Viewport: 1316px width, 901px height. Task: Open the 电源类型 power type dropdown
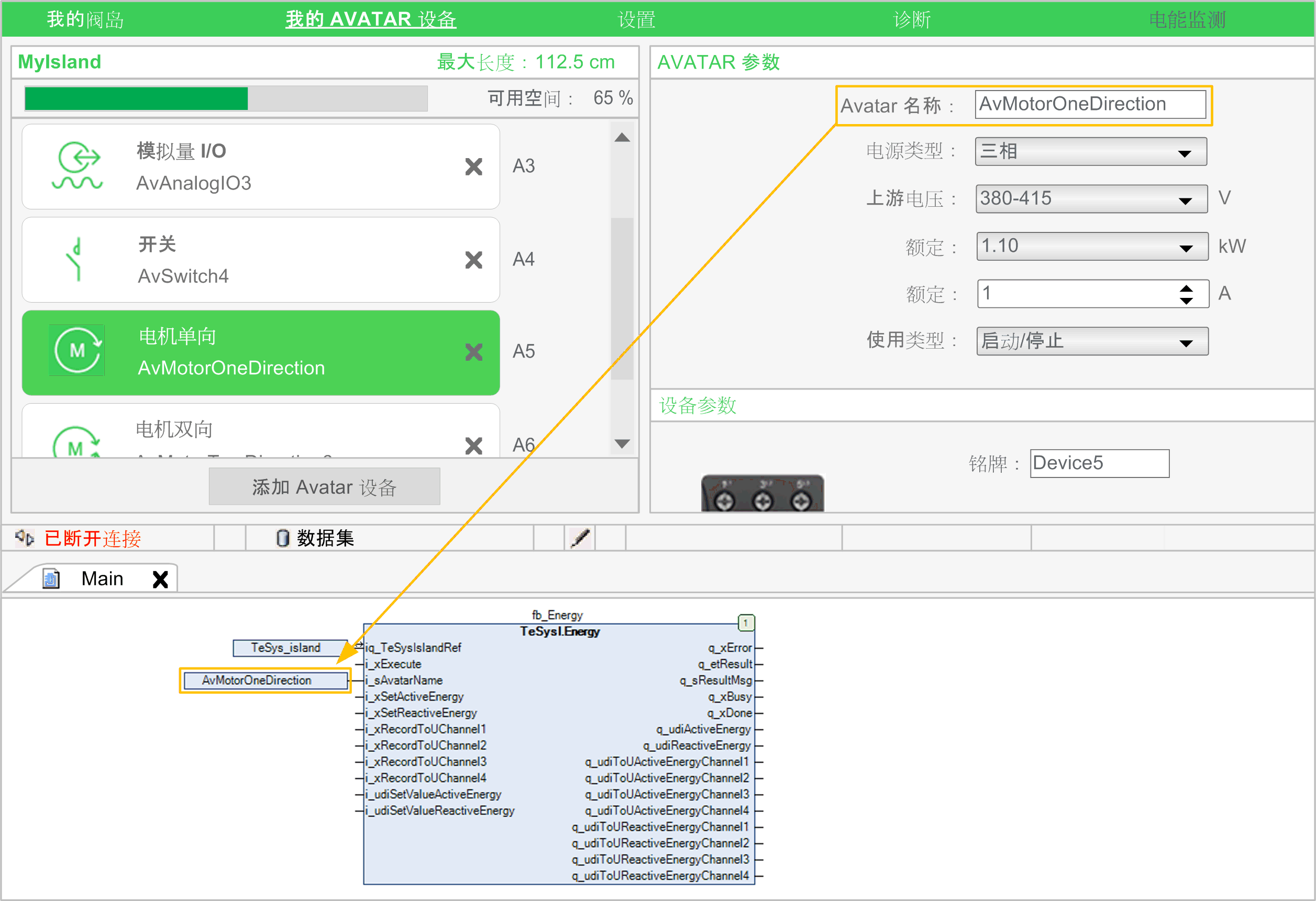tap(1187, 151)
